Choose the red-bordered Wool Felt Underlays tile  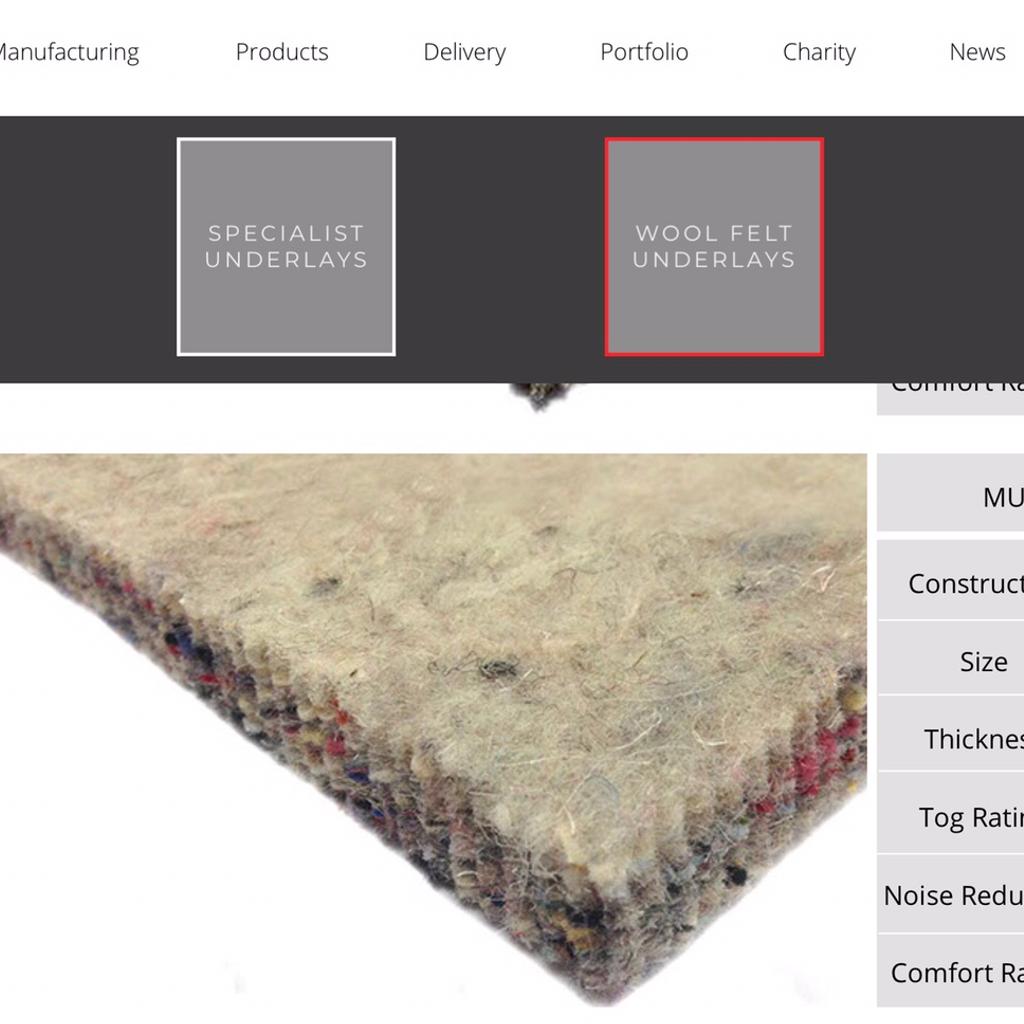[714, 247]
